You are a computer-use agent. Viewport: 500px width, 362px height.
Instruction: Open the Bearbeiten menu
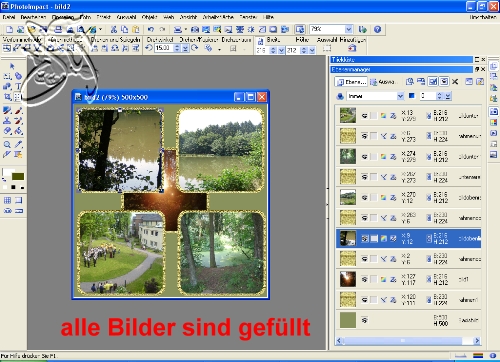[33, 17]
